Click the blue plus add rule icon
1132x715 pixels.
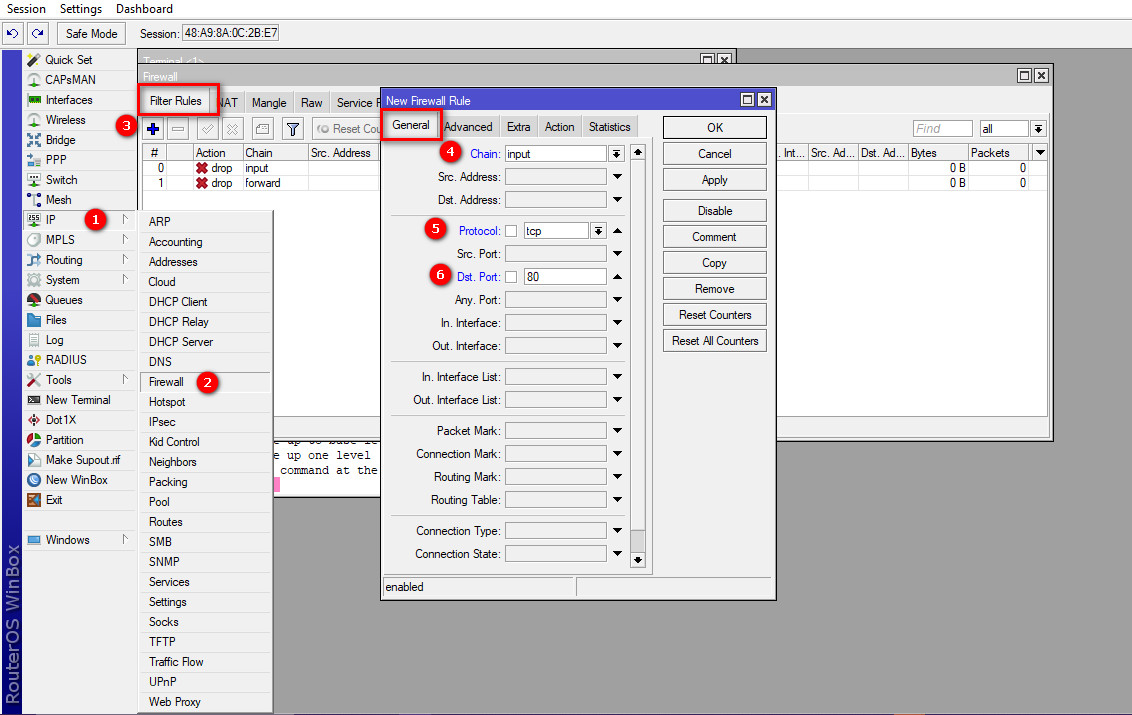pos(153,129)
